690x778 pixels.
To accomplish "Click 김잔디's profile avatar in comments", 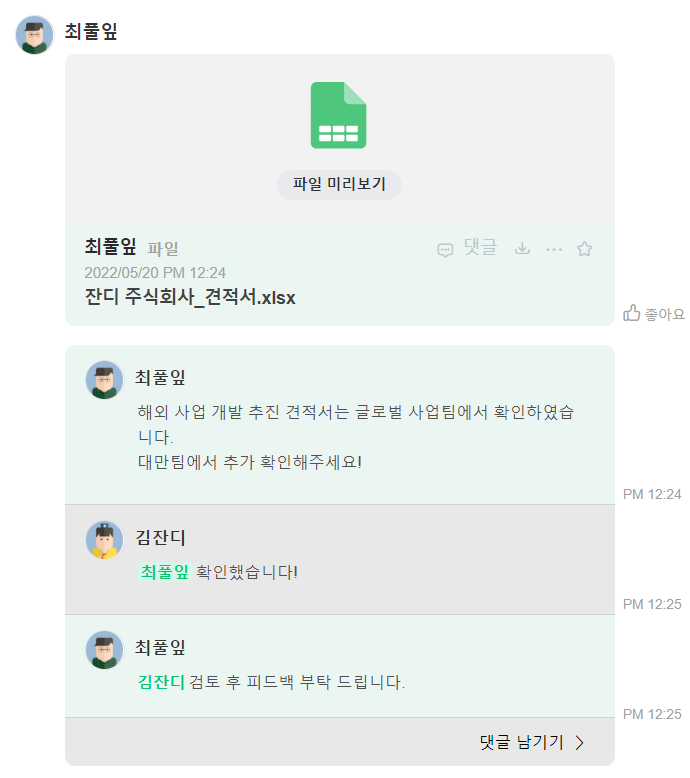I will click(104, 540).
